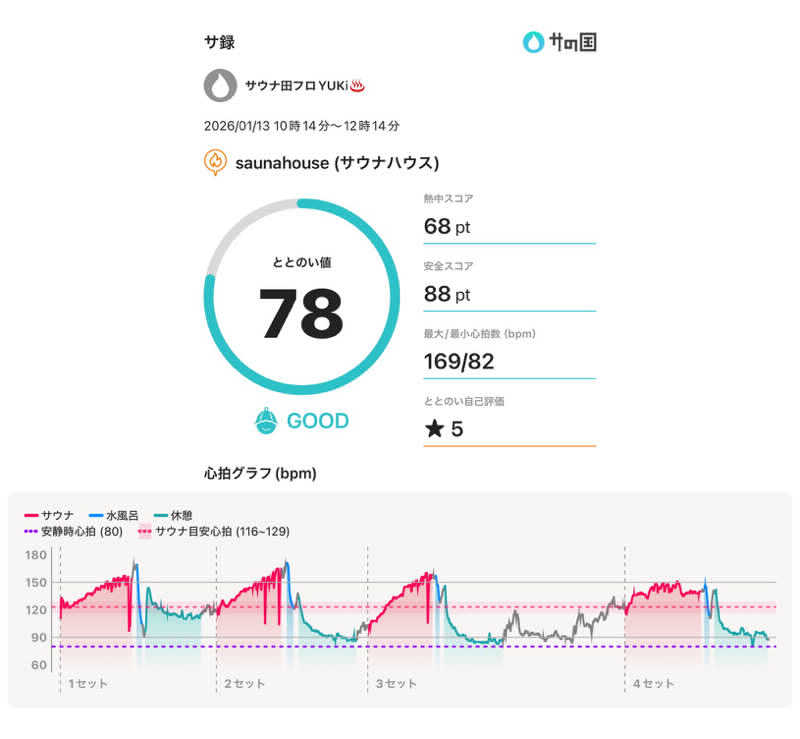Click the 最大/最小心拍数 169/82 value
This screenshot has width=800, height=739.
[x=459, y=362]
